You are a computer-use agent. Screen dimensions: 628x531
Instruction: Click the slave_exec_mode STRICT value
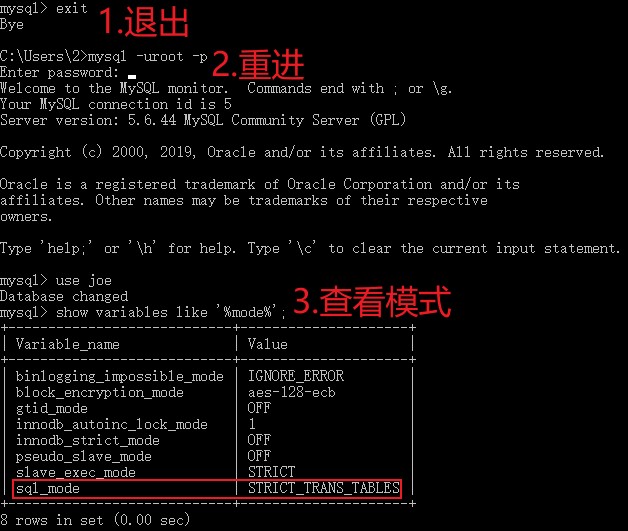click(271, 472)
